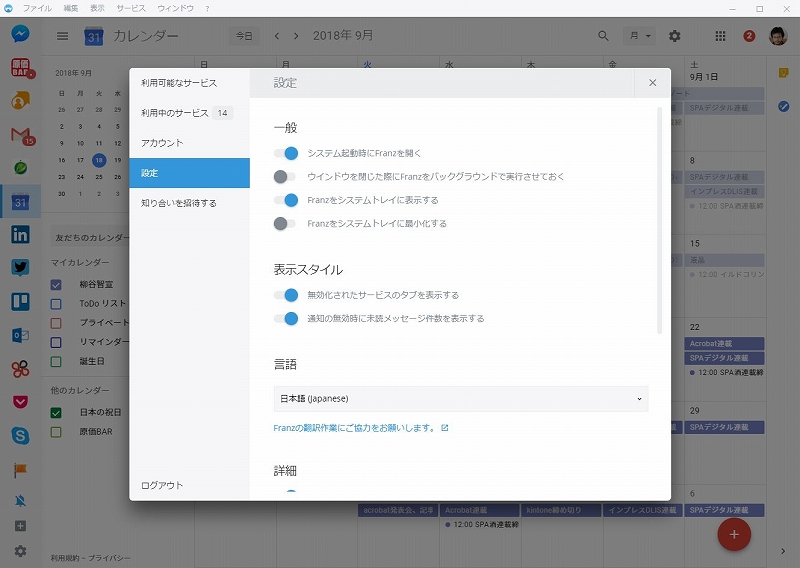Enable run Franz in background on window close

pyautogui.click(x=285, y=177)
